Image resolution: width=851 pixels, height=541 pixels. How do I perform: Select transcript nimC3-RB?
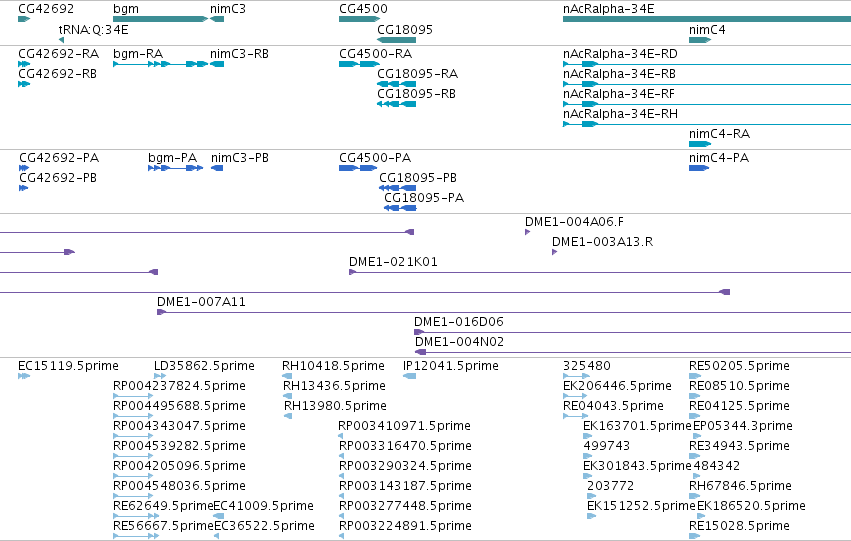tap(239, 54)
